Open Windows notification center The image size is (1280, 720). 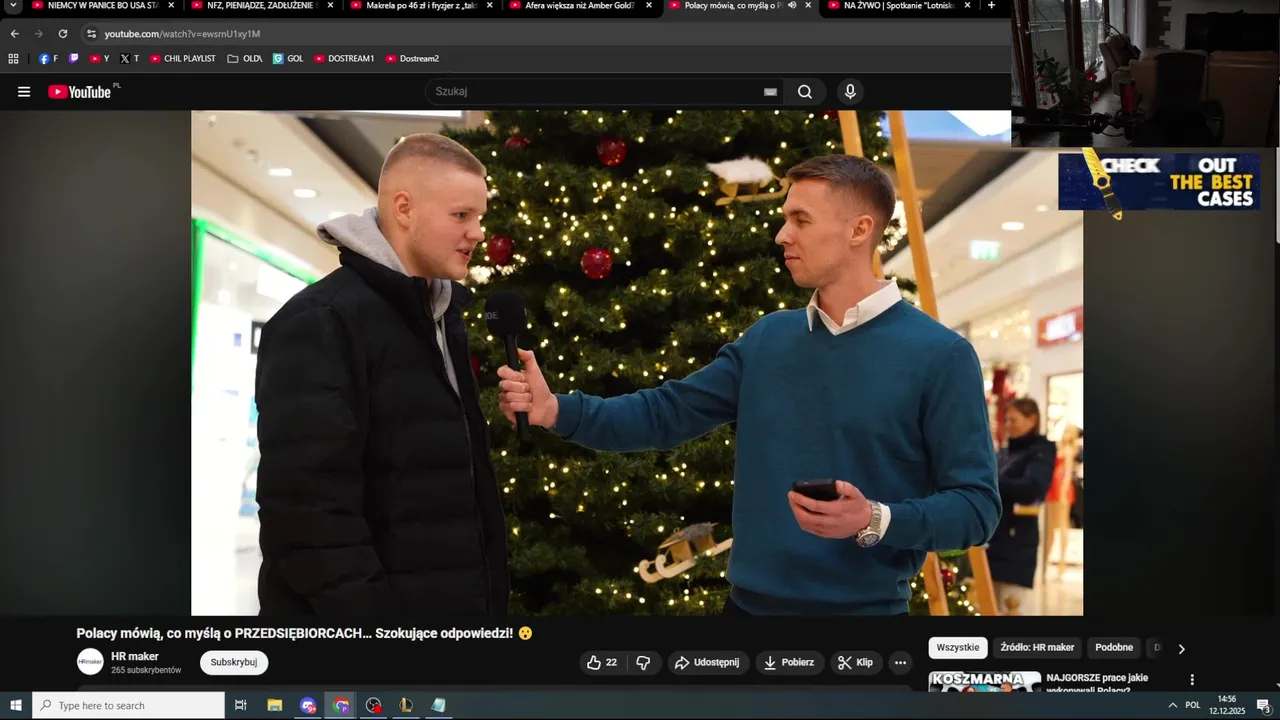[x=1263, y=705]
